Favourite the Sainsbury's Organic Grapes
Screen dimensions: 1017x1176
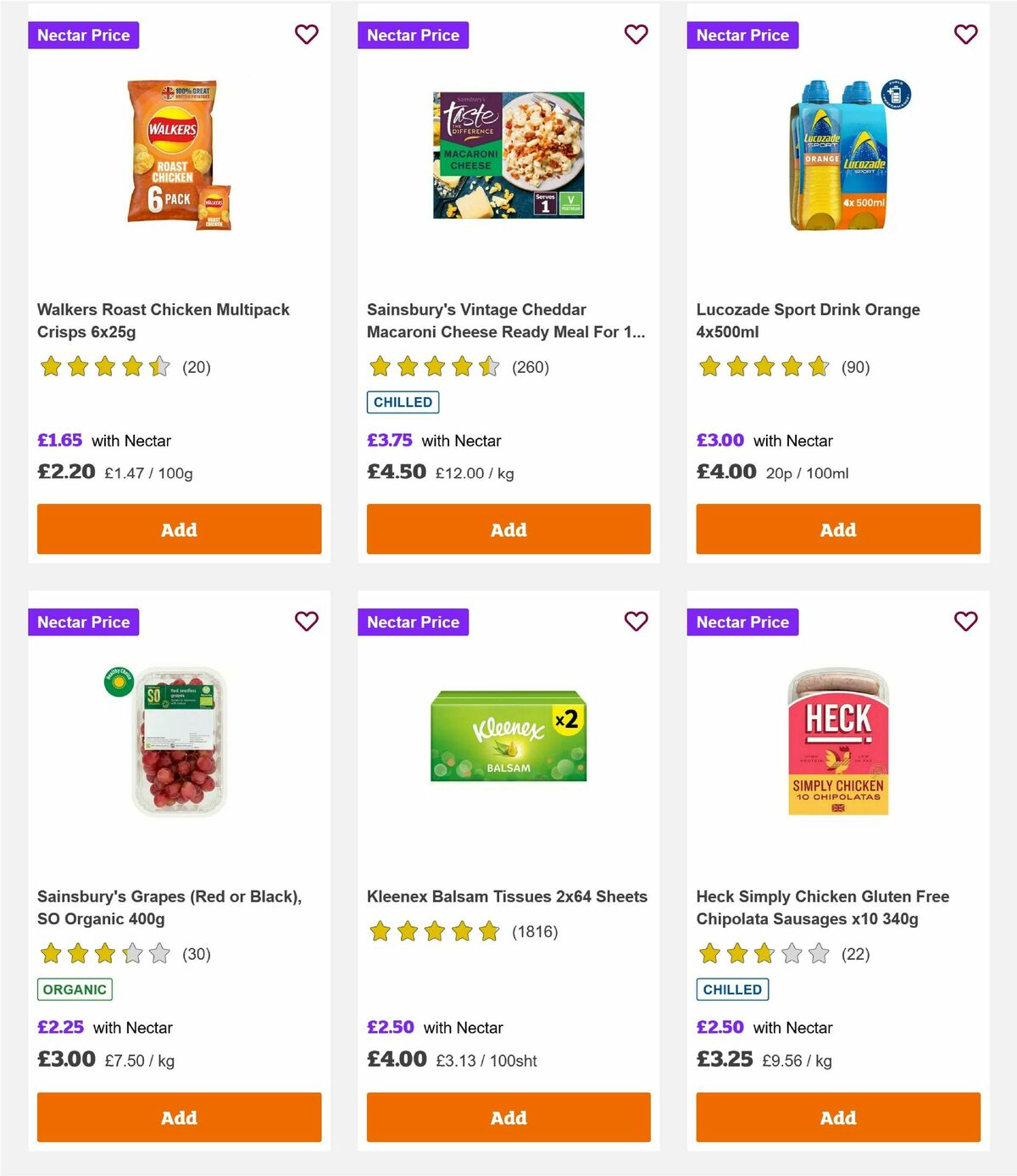click(x=306, y=621)
